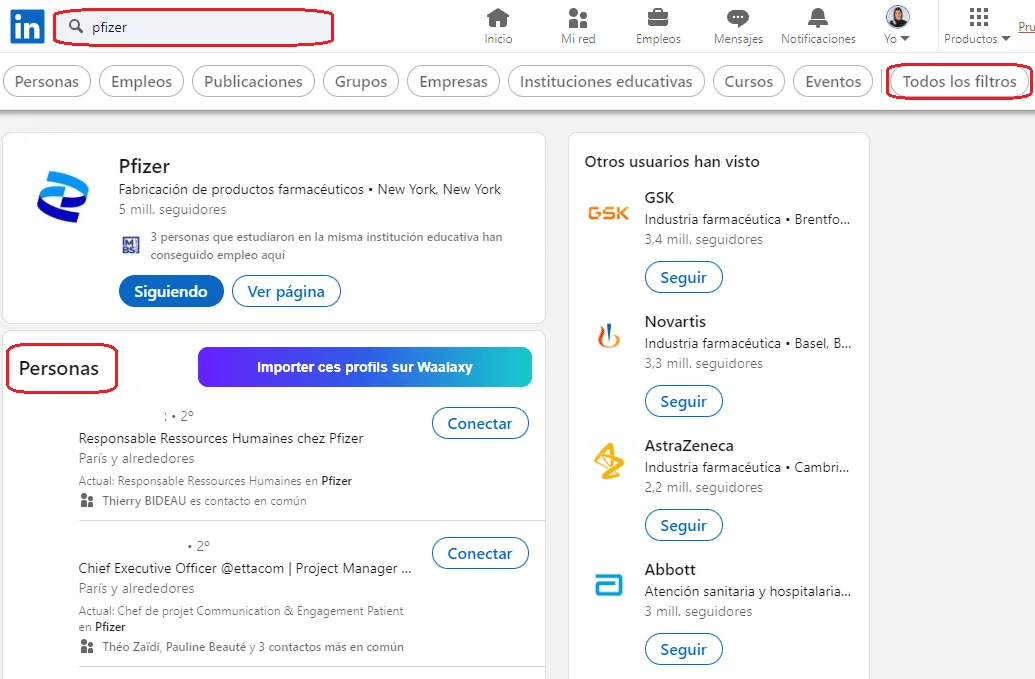1035x679 pixels.
Task: Click the GSK logo
Action: point(608,213)
